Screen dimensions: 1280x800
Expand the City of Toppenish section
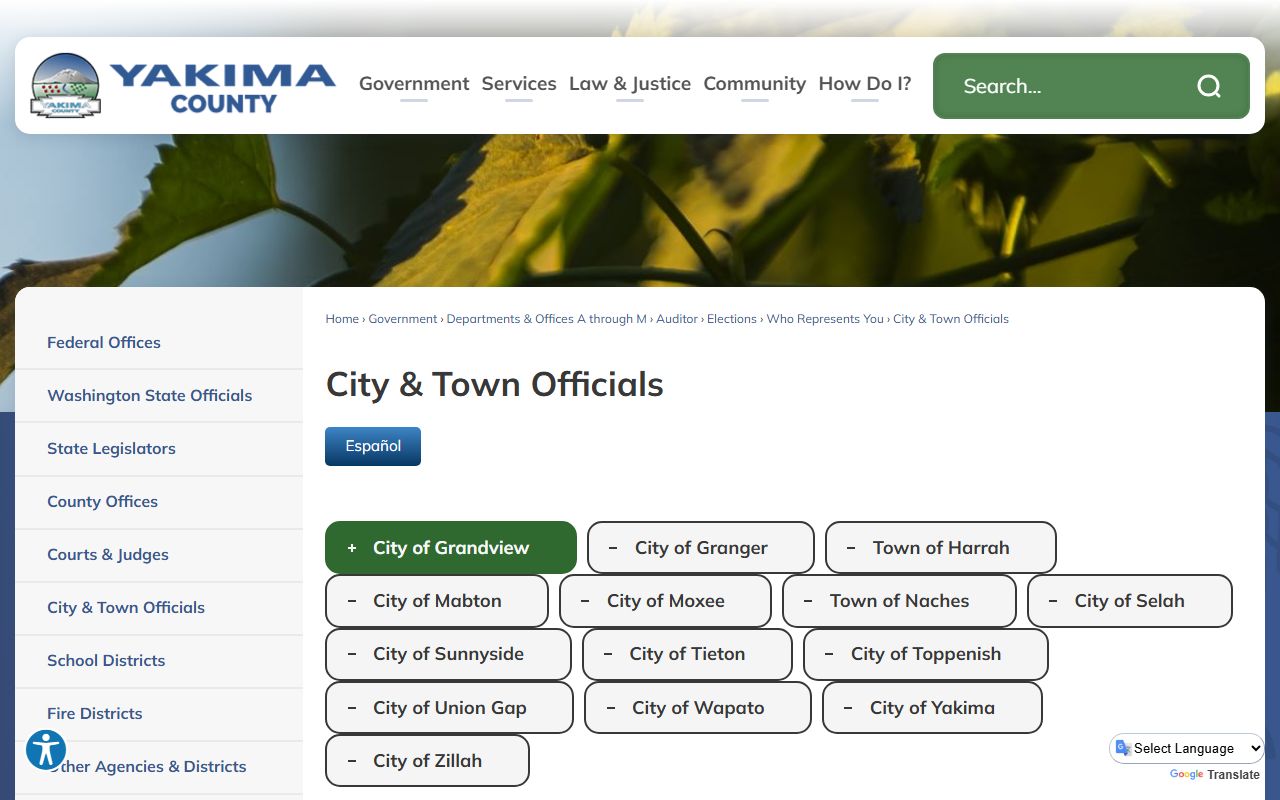click(x=926, y=654)
